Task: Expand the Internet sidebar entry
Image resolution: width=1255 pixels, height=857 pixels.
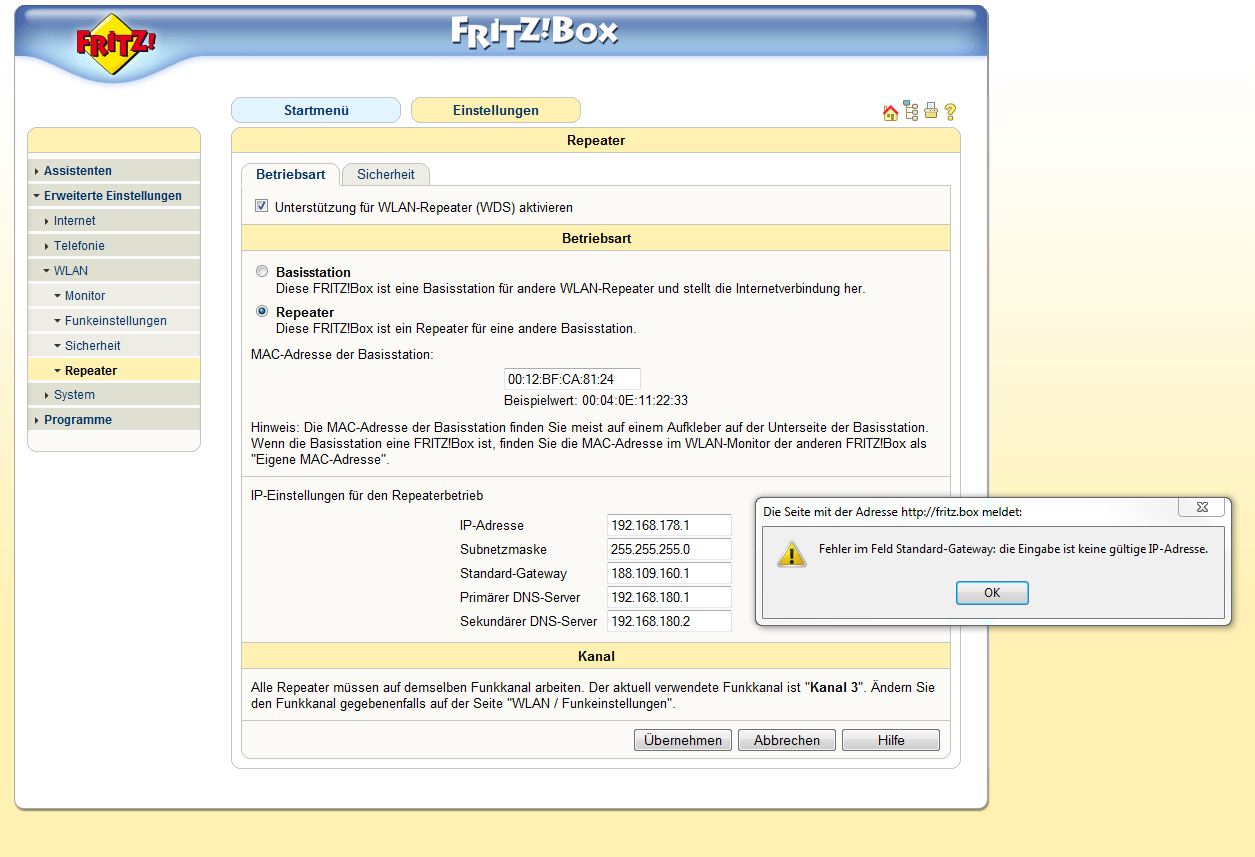Action: coord(75,221)
